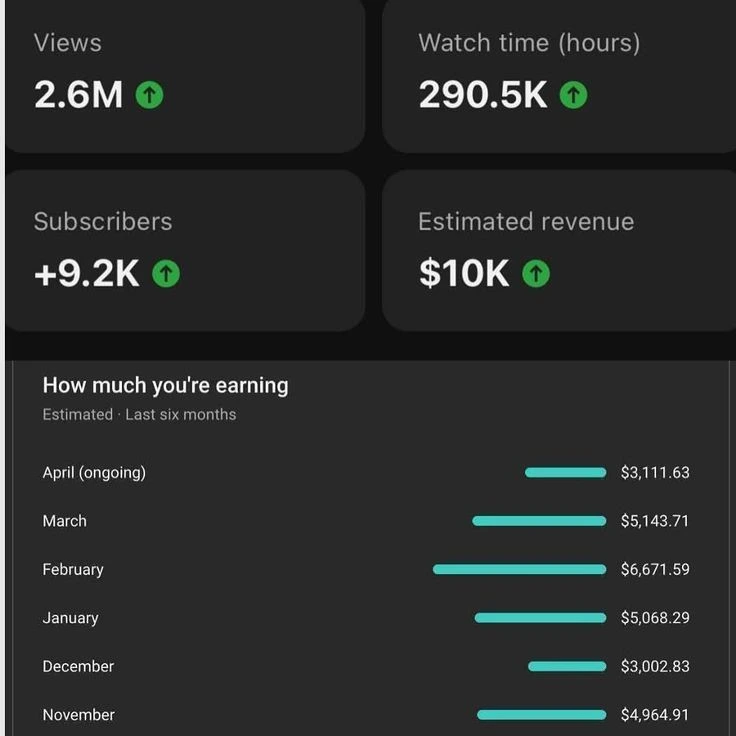Viewport: 736px width, 736px height.
Task: Open the Views metric label
Action: pos(67,43)
